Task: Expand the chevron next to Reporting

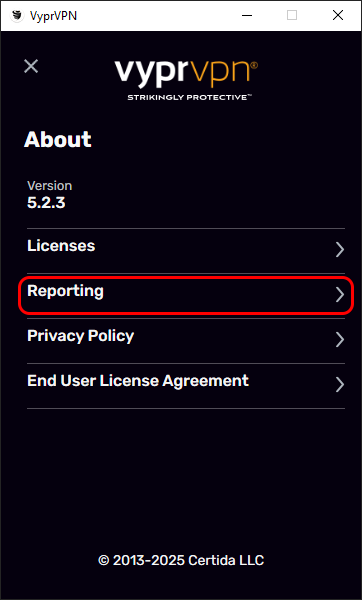Action: (340, 295)
